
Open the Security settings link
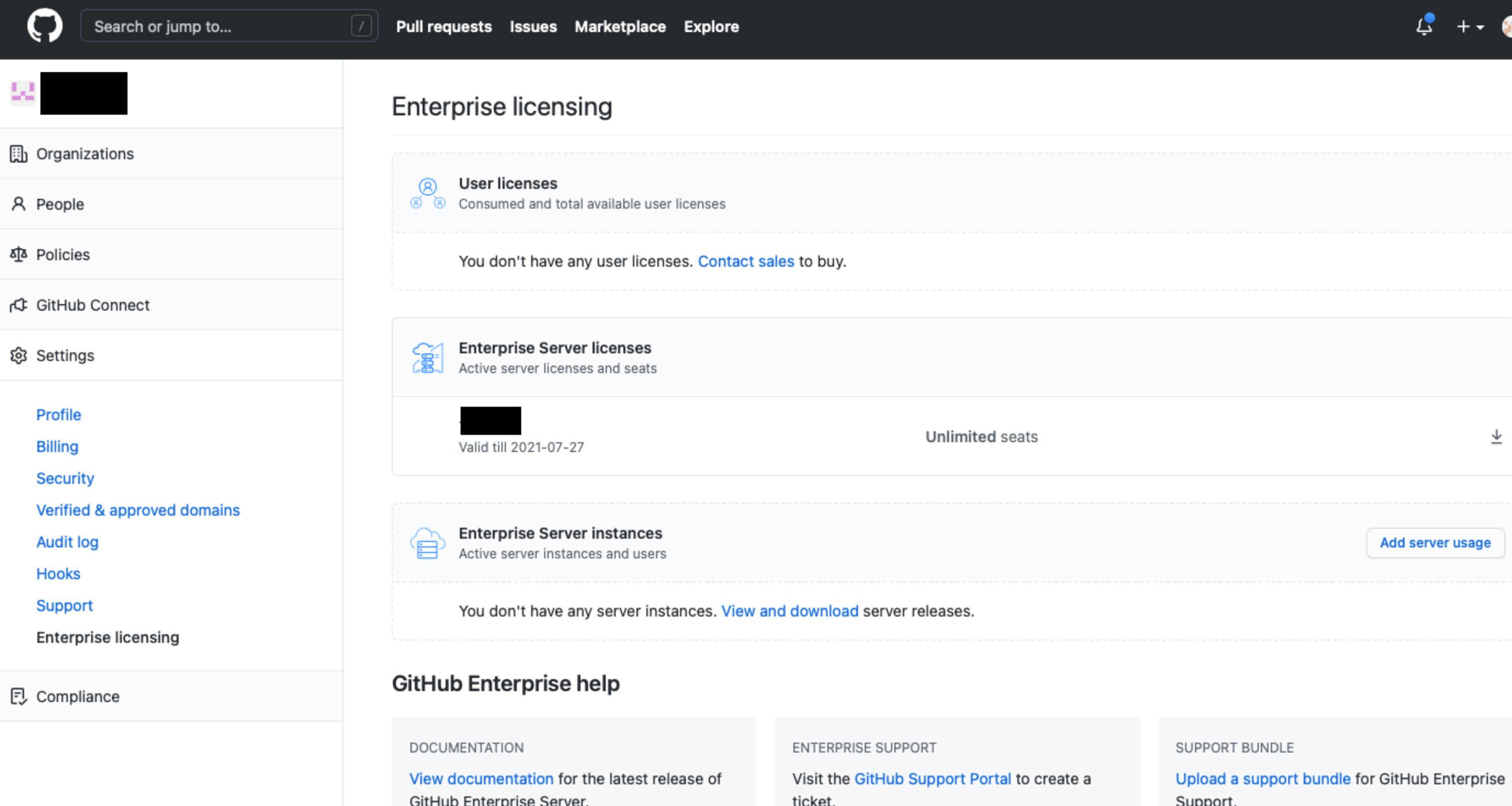click(x=65, y=478)
